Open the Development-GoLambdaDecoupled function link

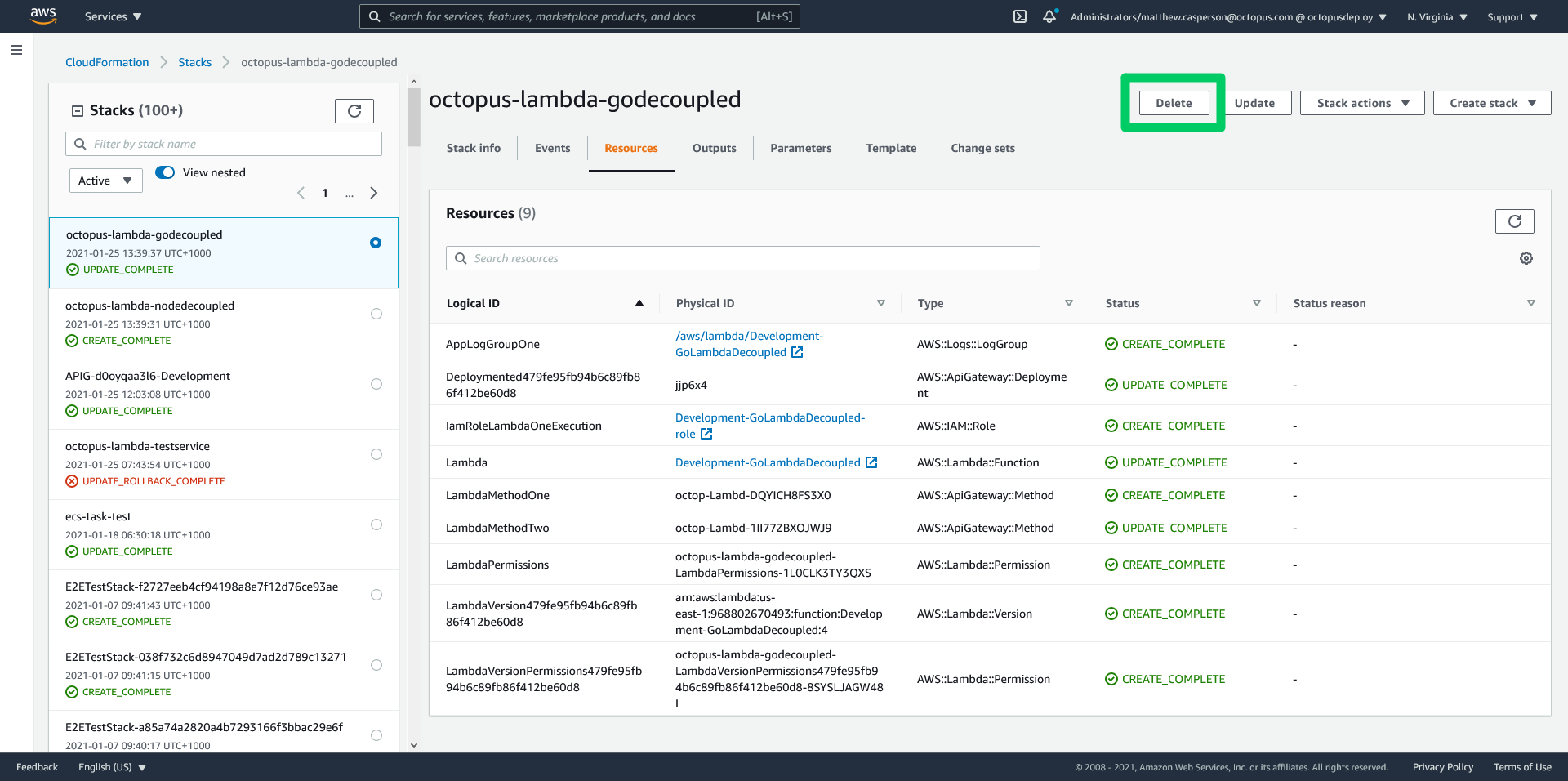tap(767, 462)
